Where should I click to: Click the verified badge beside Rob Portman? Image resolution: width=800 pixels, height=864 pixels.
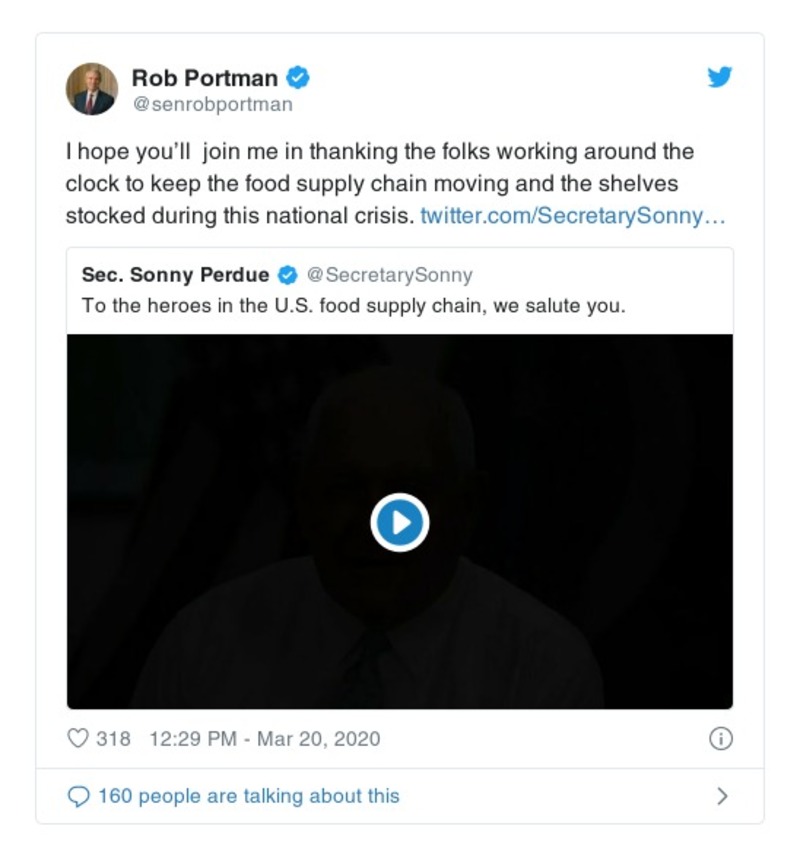coord(298,76)
